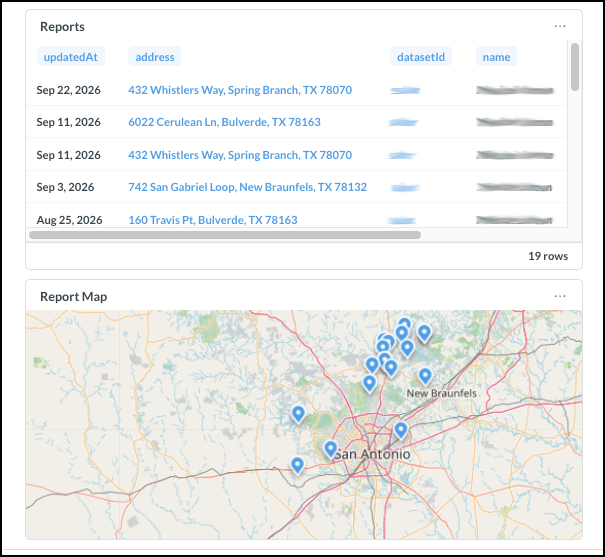The height and width of the screenshot is (557, 605).
Task: Select the map pin above New Braunfels label
Action: pos(425,376)
